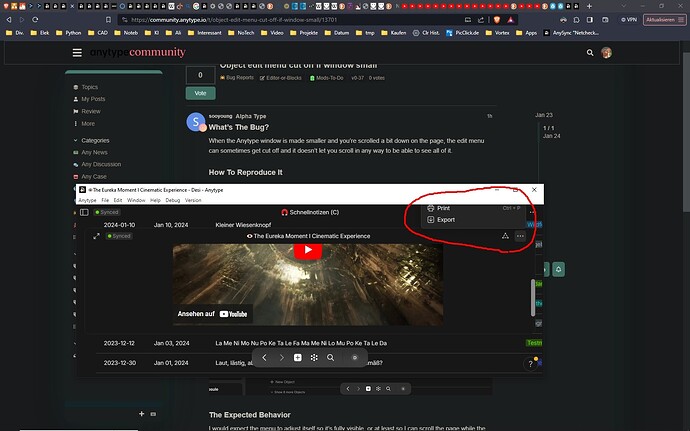The height and width of the screenshot is (431, 690).
Task: Open the sooyoung username link
Action: [x=220, y=116]
